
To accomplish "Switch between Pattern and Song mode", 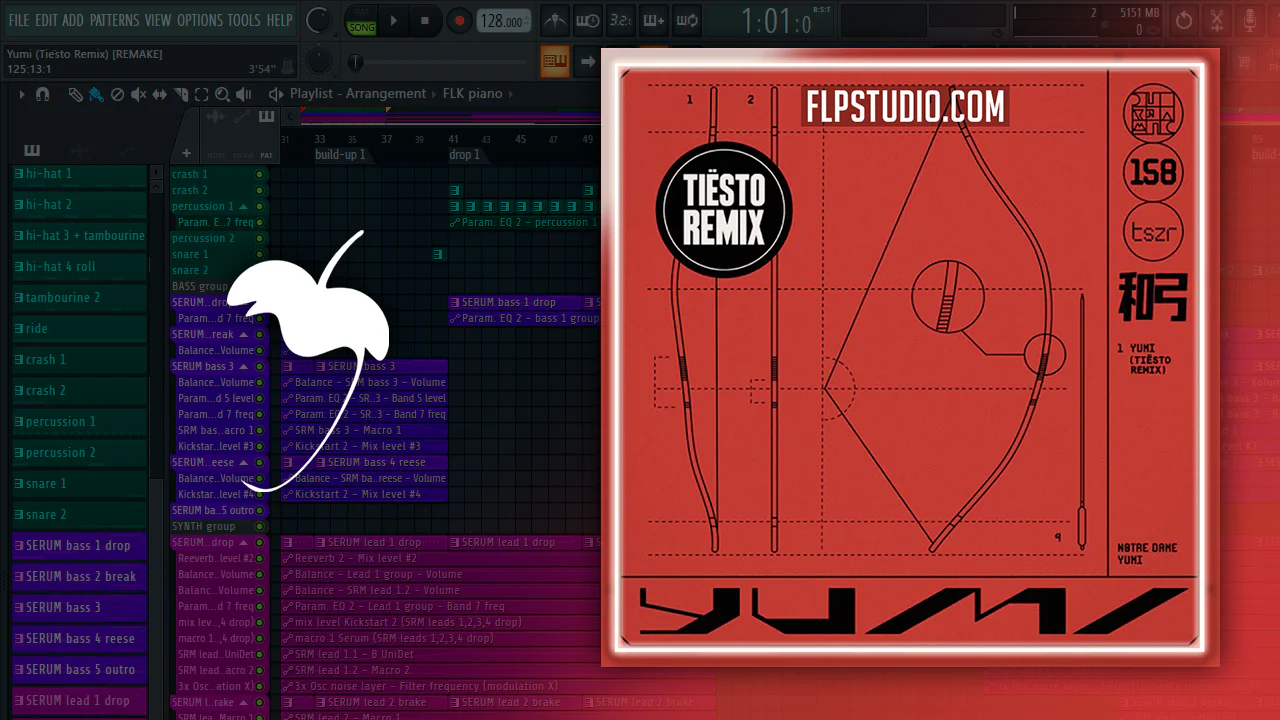I will pyautogui.click(x=361, y=21).
